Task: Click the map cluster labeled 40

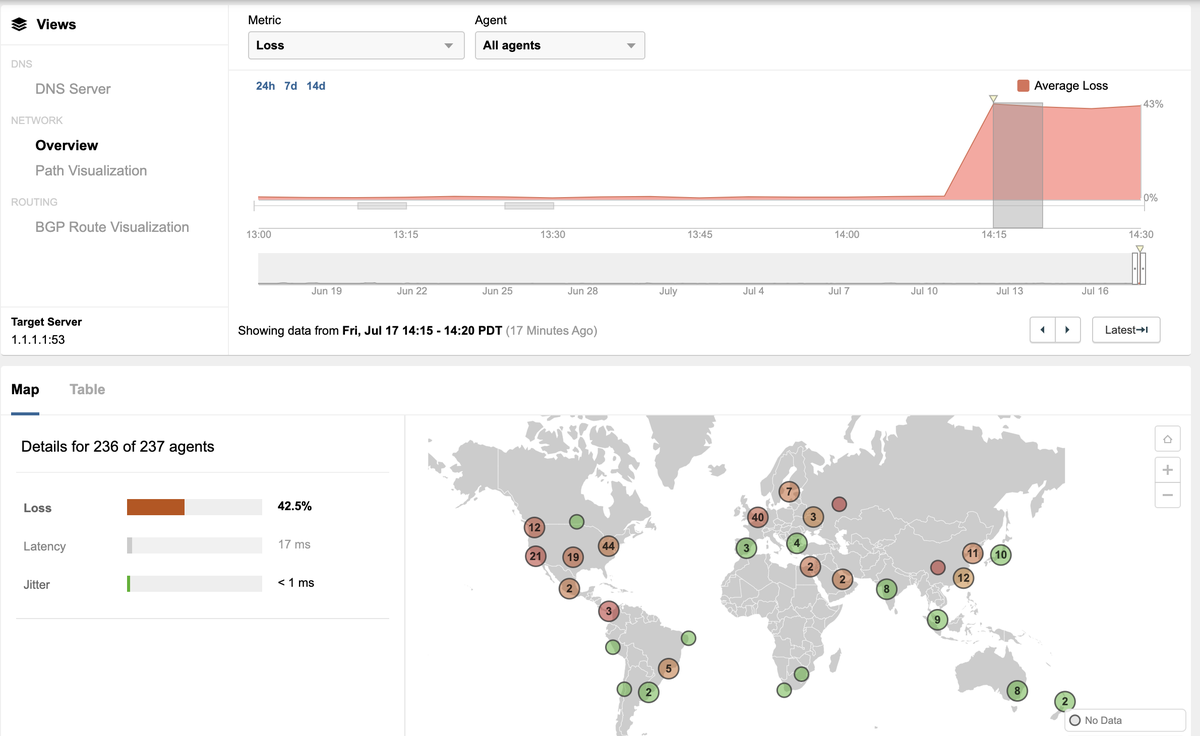Action: 757,517
